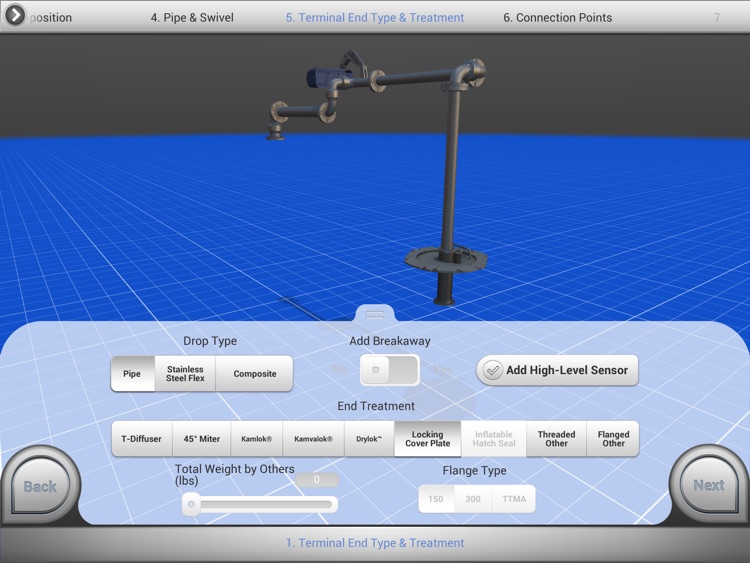The width and height of the screenshot is (750, 563).
Task: Click the circular arrow icon at top-left
Action: pos(14,15)
